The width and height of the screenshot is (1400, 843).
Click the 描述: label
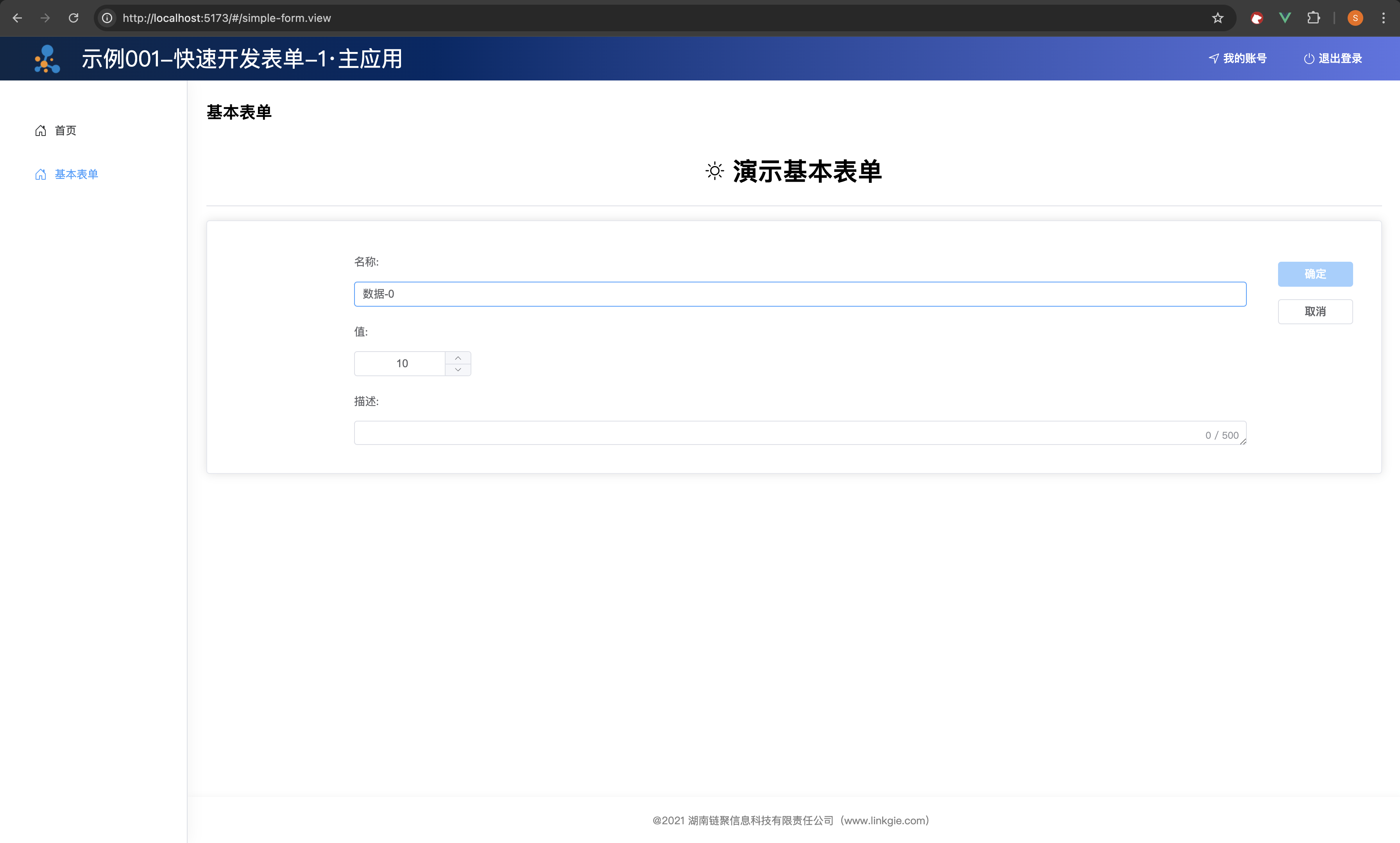tap(367, 402)
